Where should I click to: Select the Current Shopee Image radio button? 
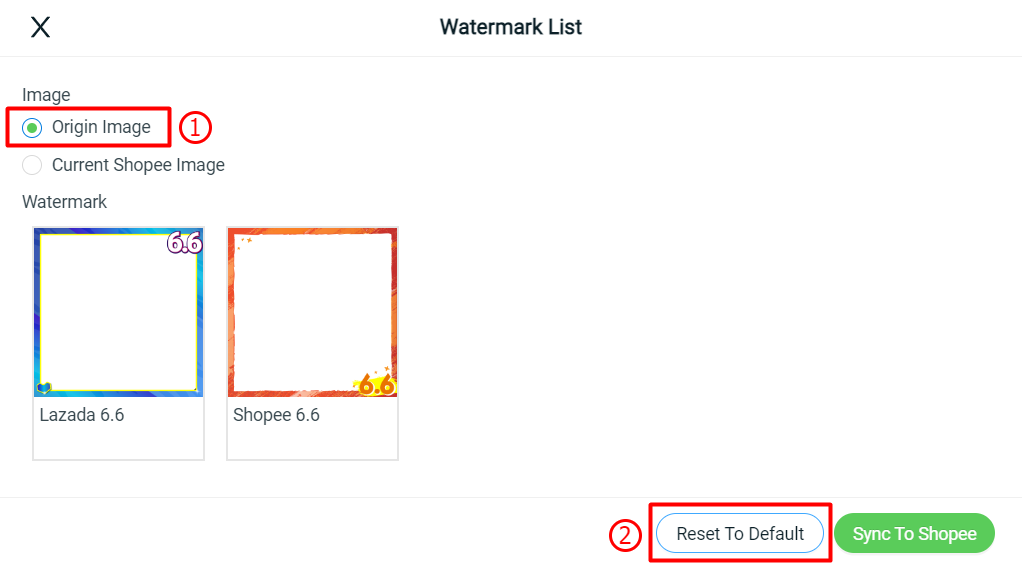click(32, 165)
